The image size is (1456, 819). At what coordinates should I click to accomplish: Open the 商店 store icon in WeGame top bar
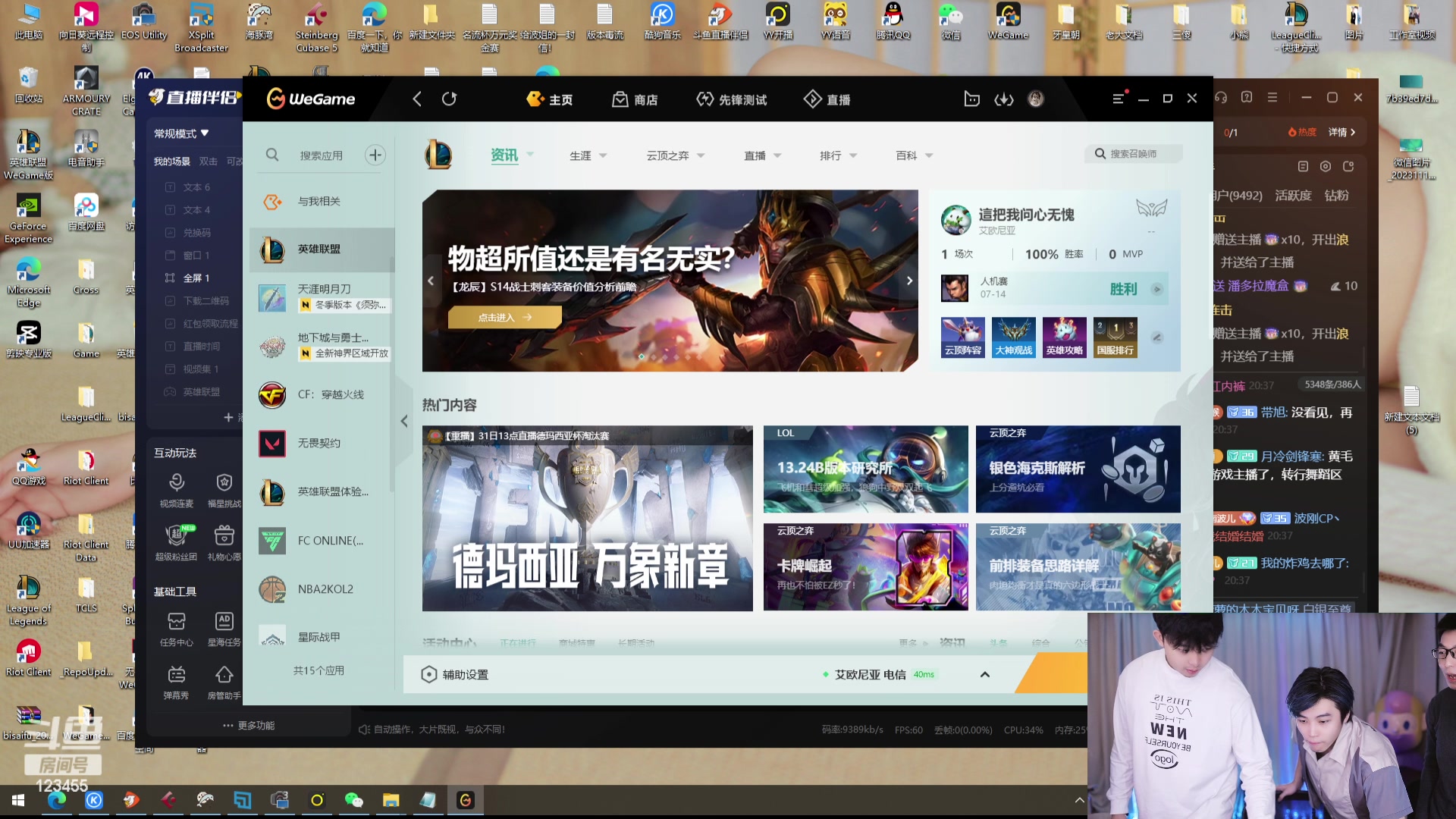click(637, 99)
